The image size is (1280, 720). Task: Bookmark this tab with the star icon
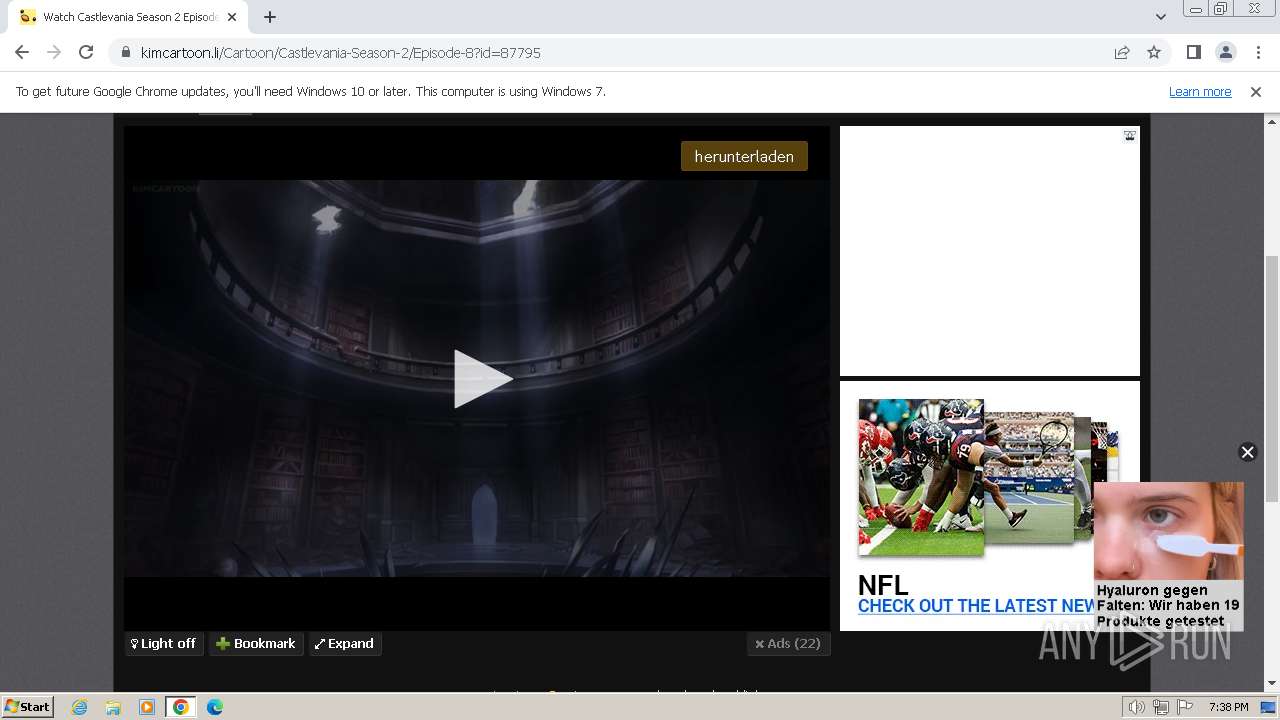point(1154,53)
